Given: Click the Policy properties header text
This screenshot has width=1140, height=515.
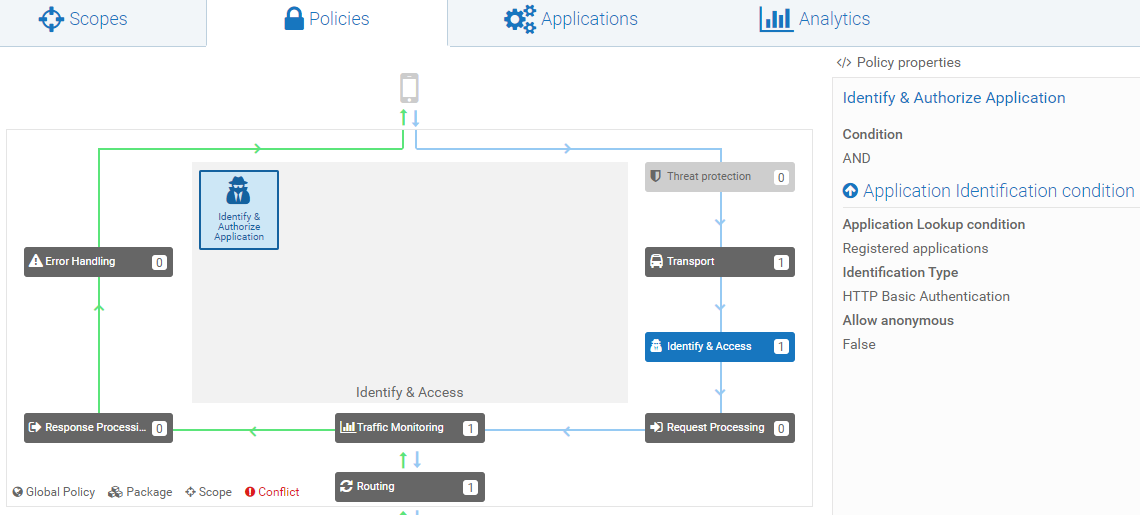Looking at the screenshot, I should (x=909, y=63).
